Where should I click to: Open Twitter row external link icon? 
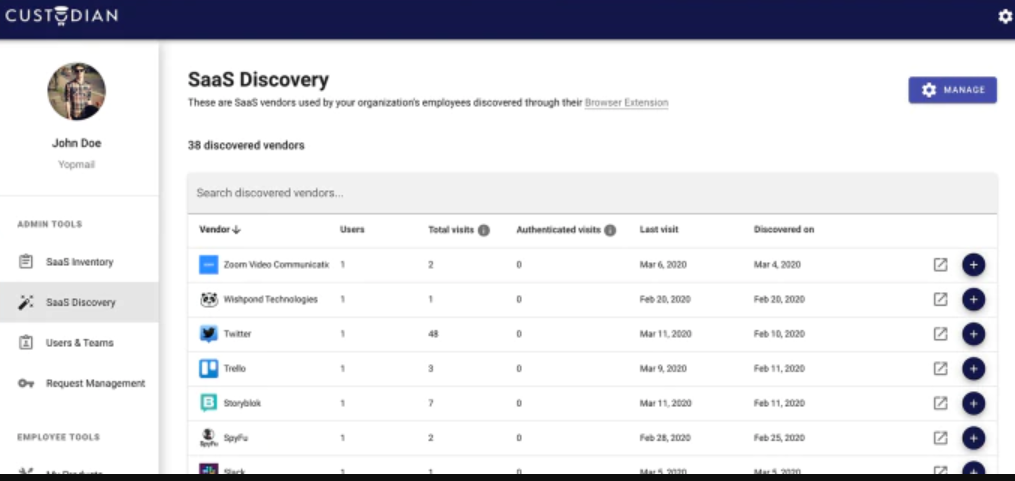(x=940, y=334)
